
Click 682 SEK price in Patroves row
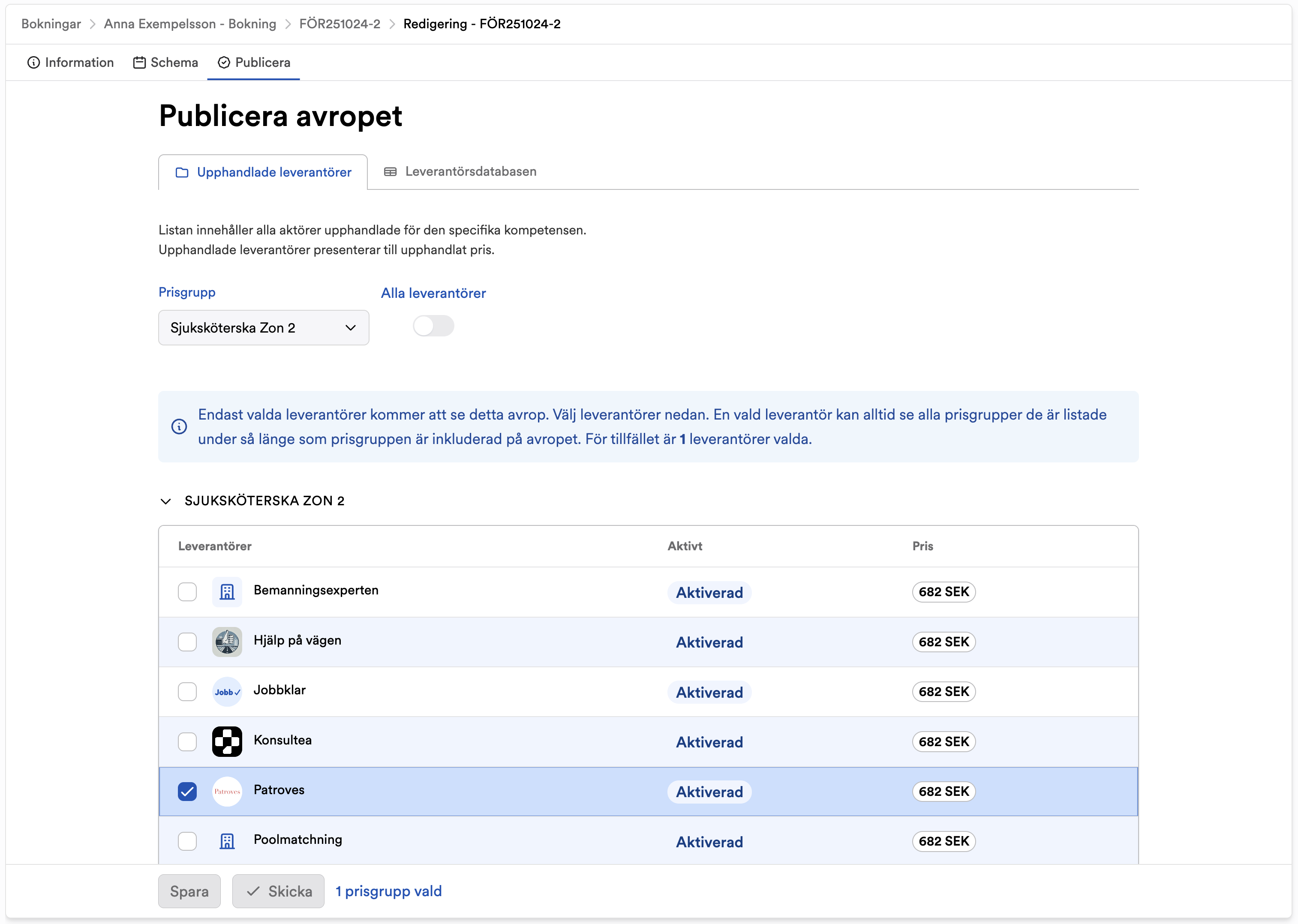[x=944, y=792]
